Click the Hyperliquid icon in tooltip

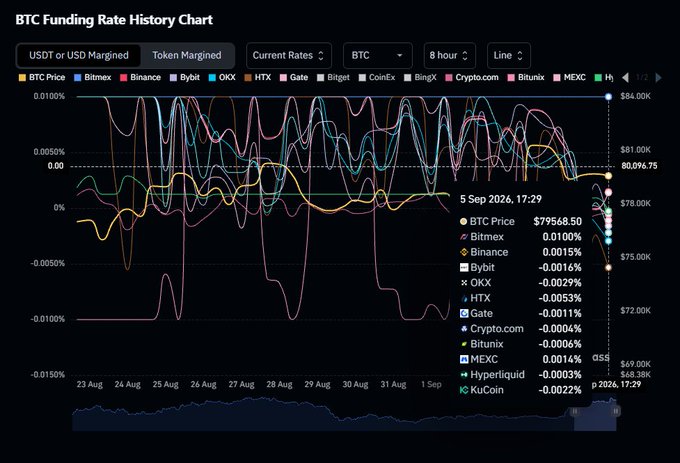464,375
